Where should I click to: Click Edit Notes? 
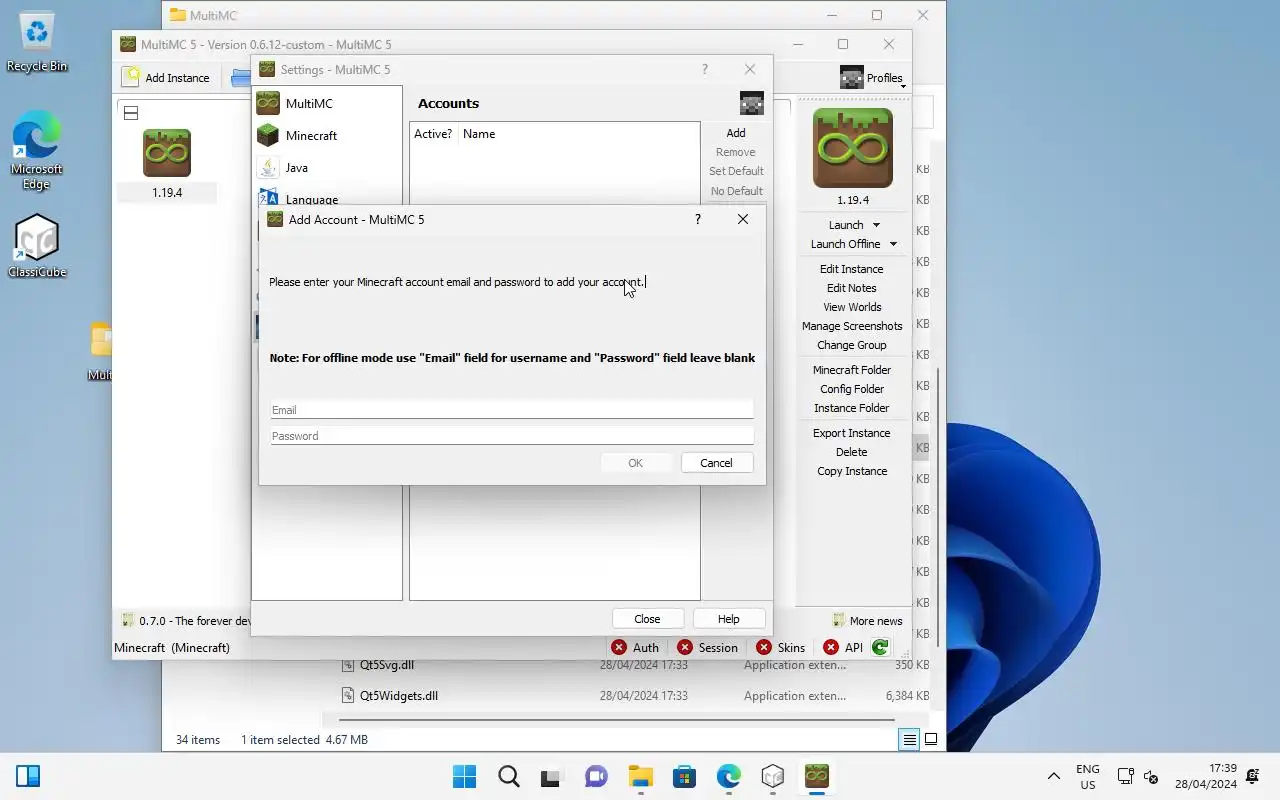coord(852,288)
